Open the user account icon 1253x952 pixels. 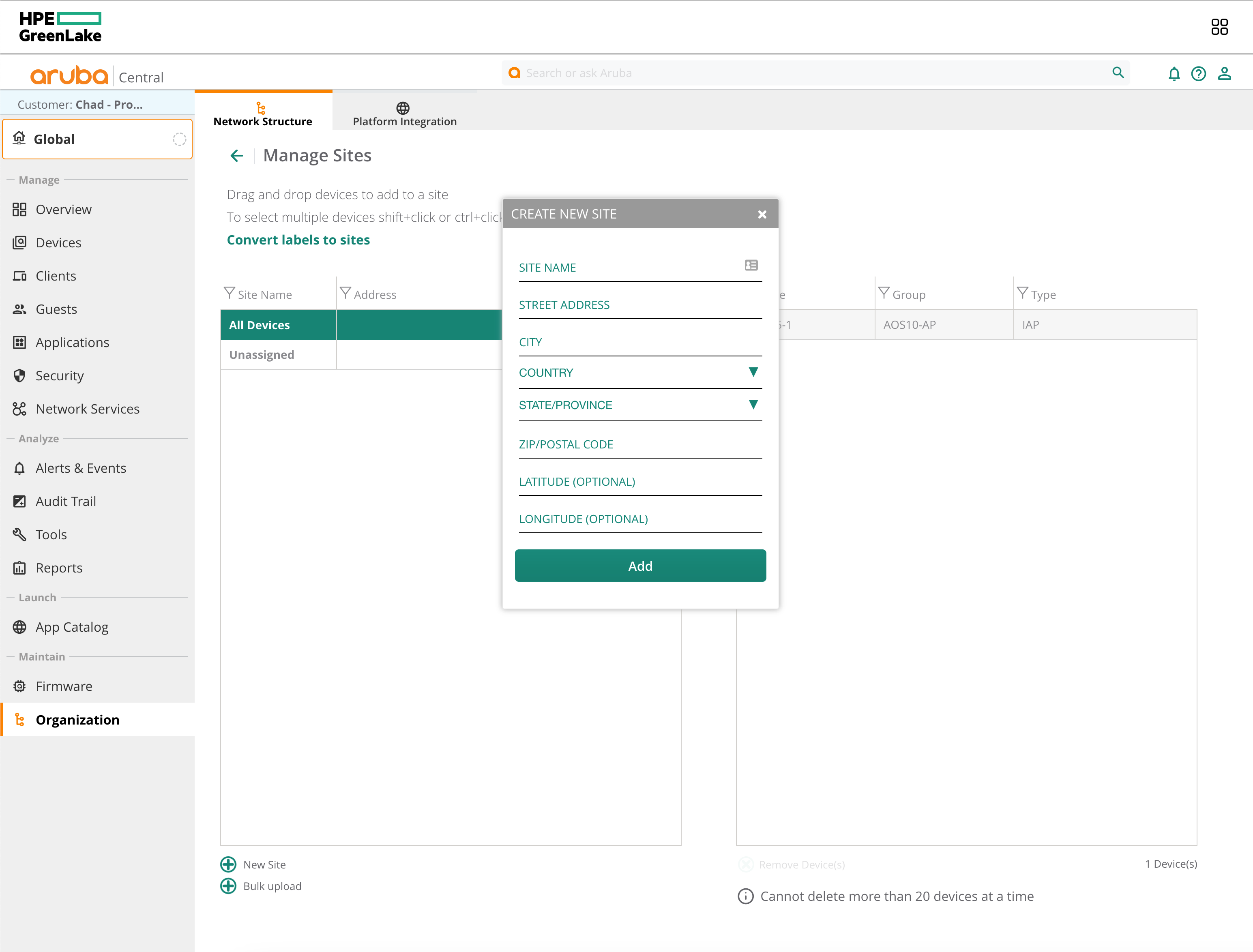pos(1225,74)
